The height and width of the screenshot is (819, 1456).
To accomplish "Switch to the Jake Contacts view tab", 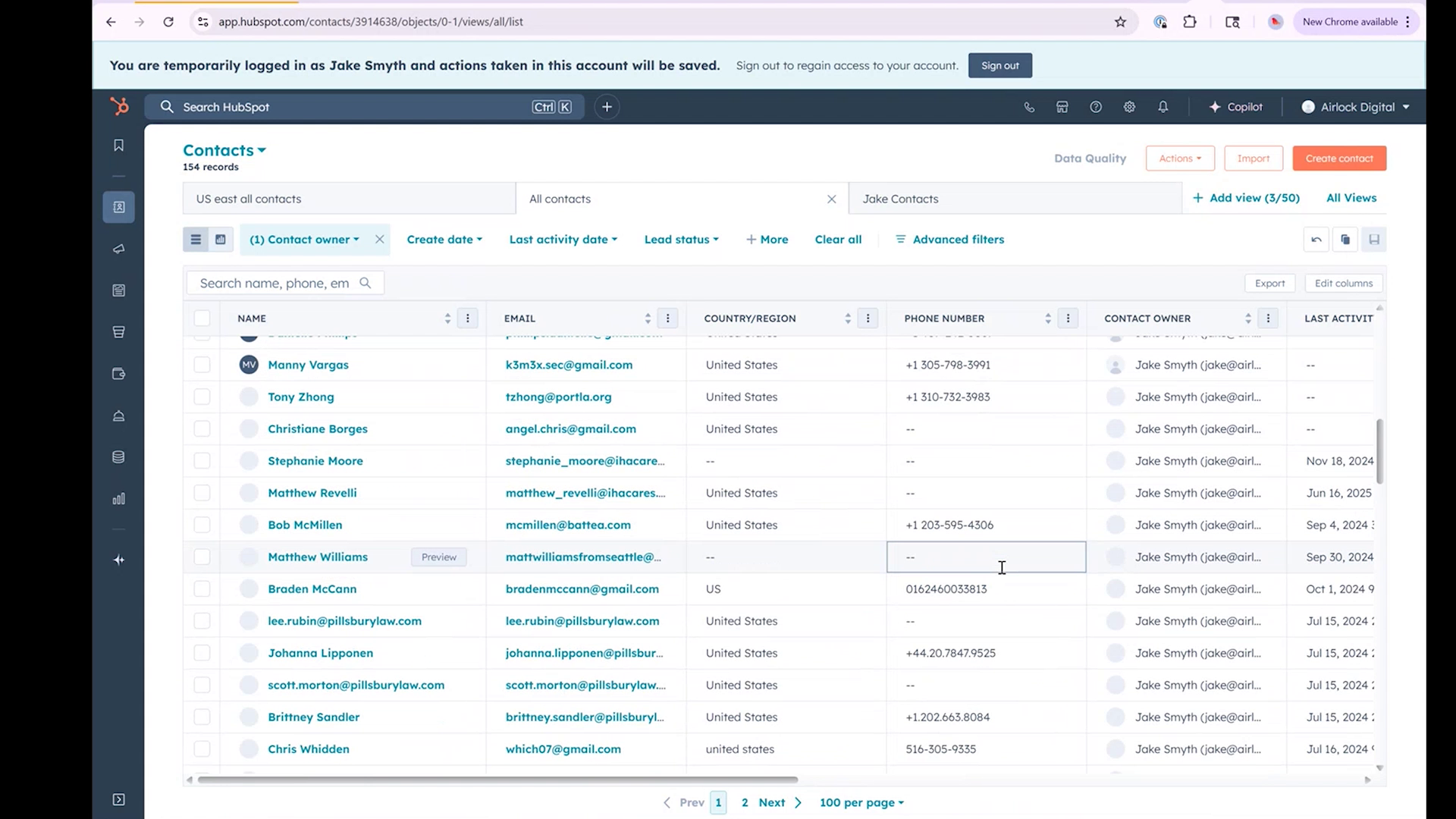I will (x=900, y=198).
